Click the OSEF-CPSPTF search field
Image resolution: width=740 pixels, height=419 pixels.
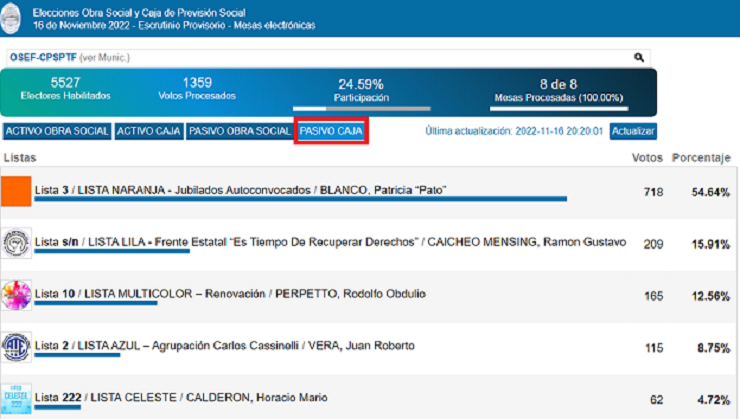pyautogui.click(x=320, y=58)
